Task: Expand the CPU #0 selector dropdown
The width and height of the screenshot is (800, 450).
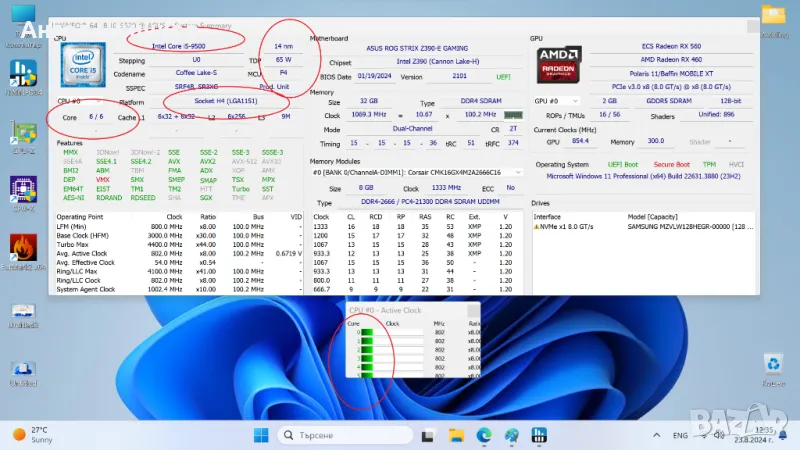Action: pos(100,102)
